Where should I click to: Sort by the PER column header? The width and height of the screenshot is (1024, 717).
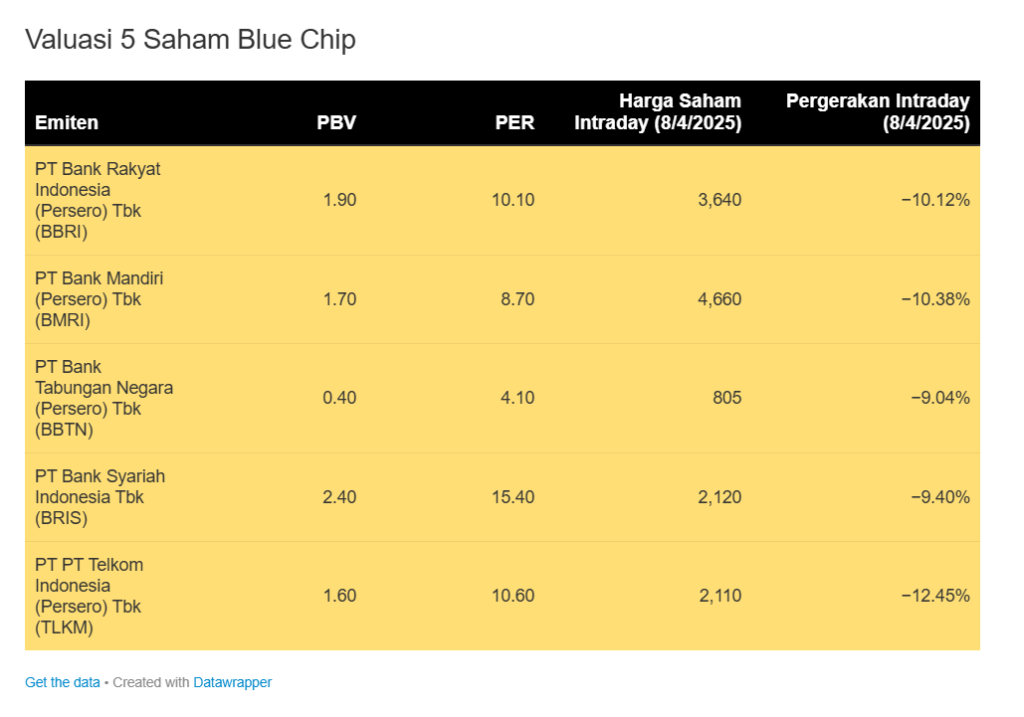(515, 122)
